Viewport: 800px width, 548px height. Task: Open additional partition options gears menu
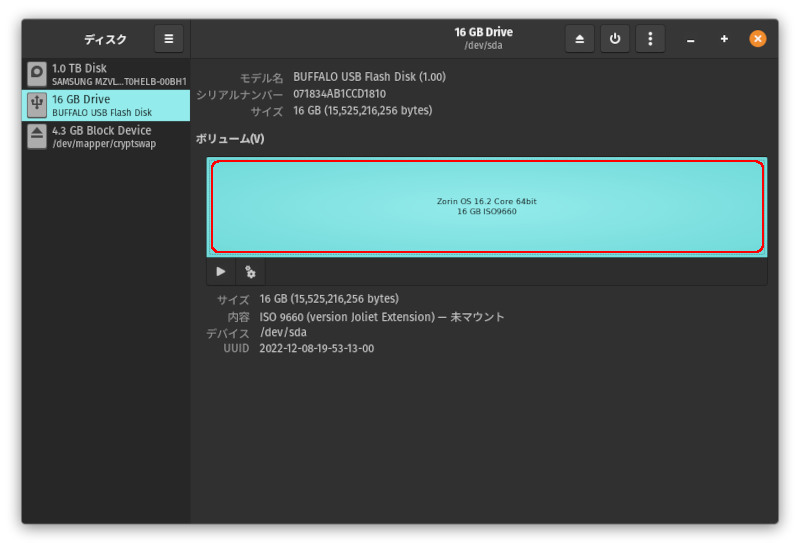tap(250, 271)
